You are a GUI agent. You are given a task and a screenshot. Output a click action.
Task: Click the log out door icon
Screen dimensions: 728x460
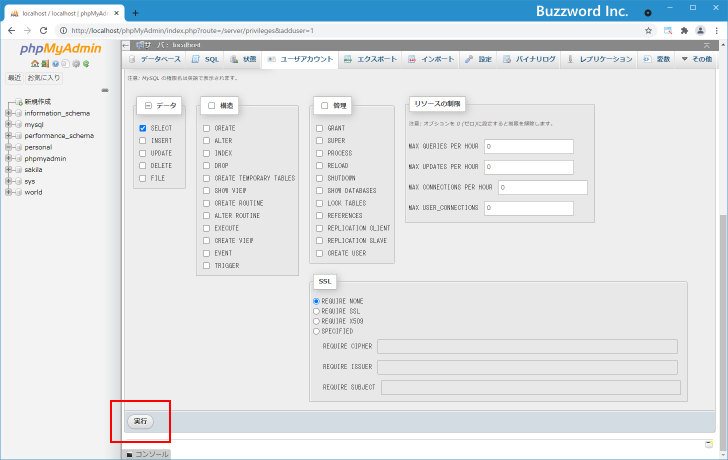pos(45,64)
